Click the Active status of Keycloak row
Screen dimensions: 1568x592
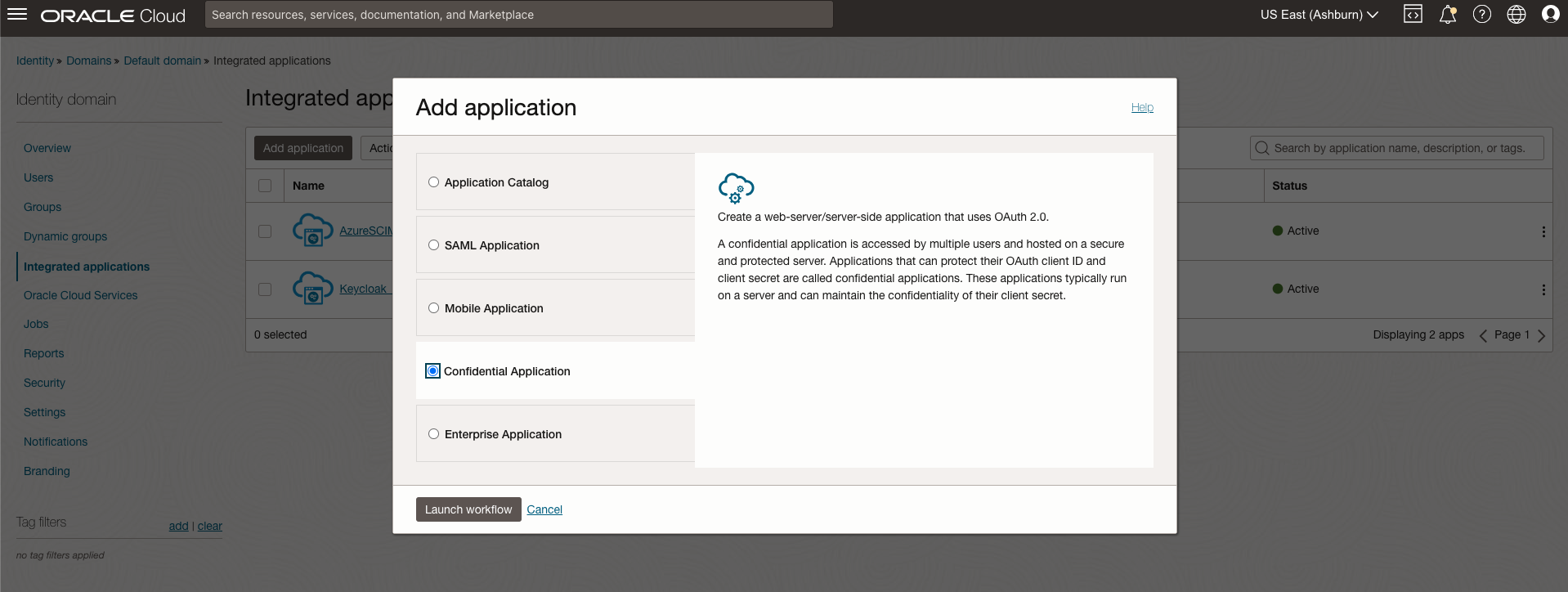[x=1296, y=289]
